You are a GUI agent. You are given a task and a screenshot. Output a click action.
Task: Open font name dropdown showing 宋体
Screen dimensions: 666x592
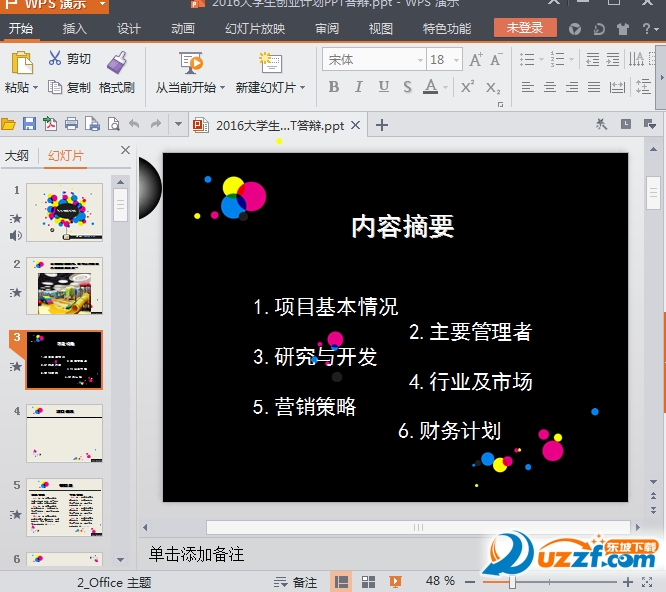(x=420, y=60)
